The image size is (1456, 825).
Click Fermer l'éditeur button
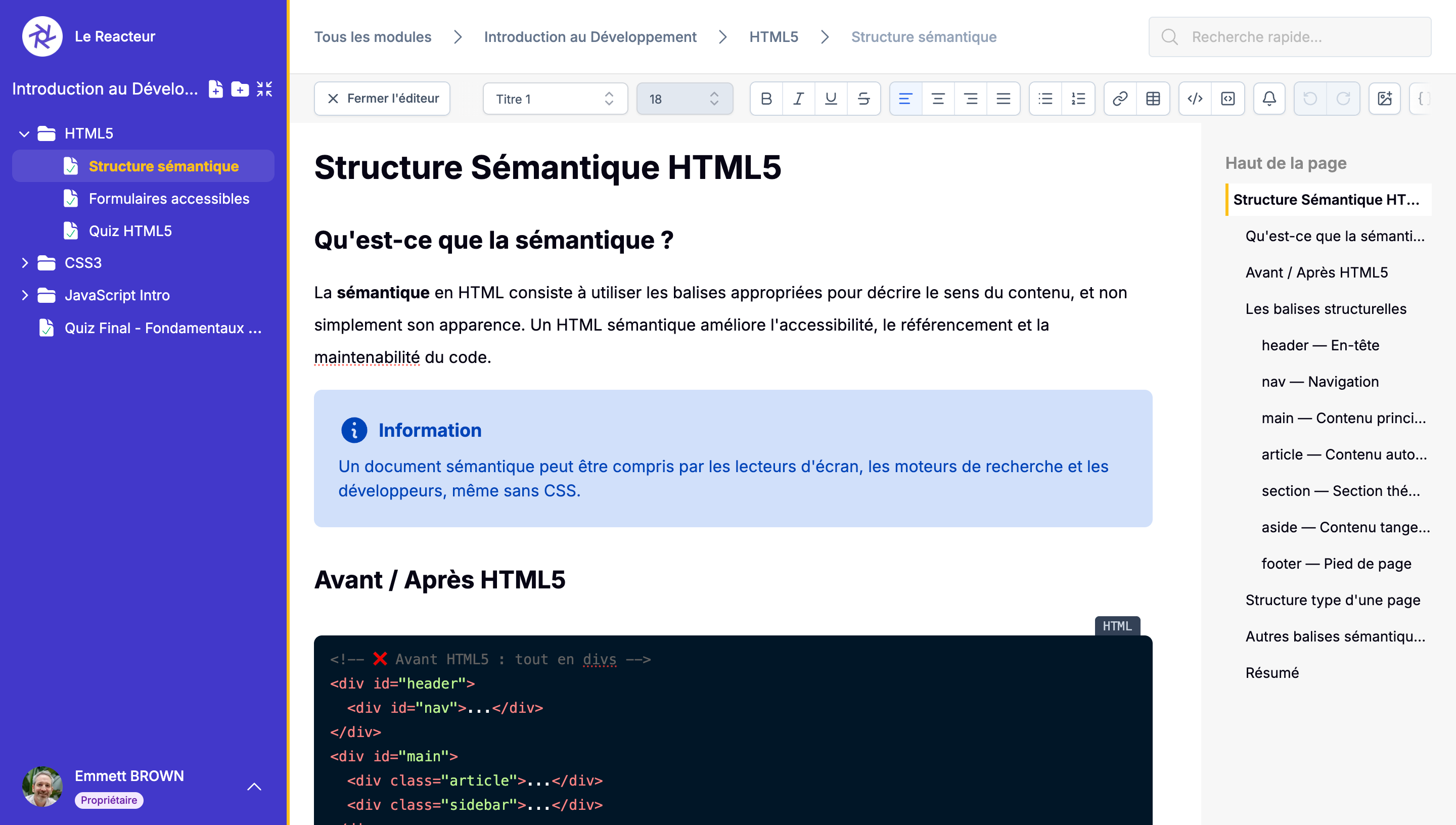tap(382, 98)
